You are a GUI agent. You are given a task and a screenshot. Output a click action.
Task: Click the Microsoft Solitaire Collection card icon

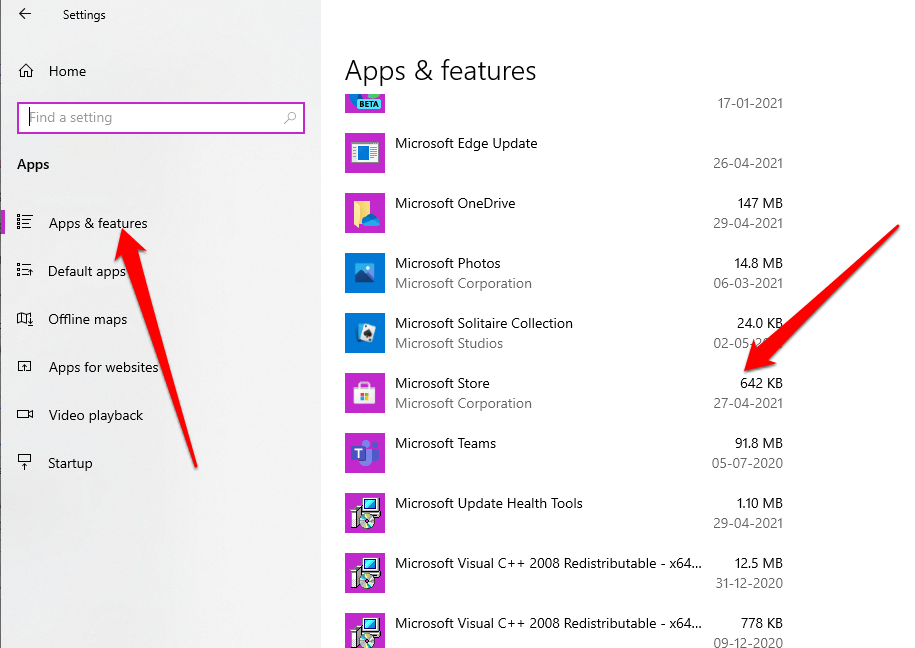(365, 333)
